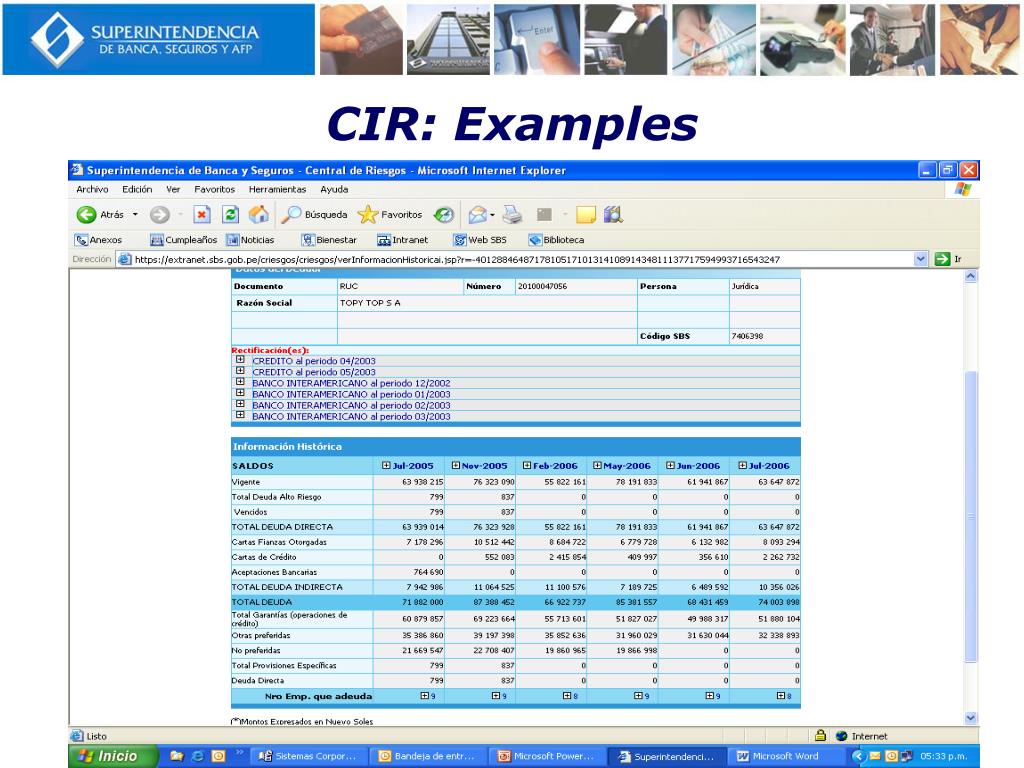The height and width of the screenshot is (768, 1024).
Task: Click the printer icon in toolbar
Action: [x=513, y=214]
